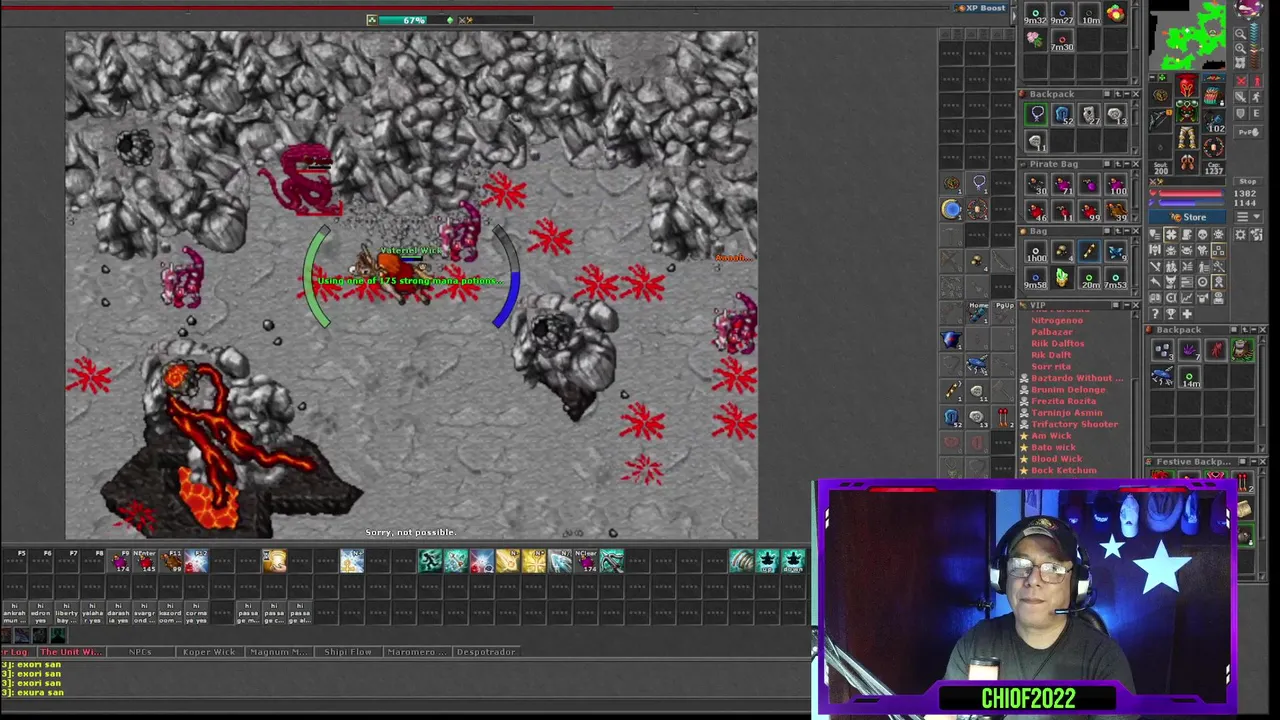Toggle expert mode E button

point(1256,113)
